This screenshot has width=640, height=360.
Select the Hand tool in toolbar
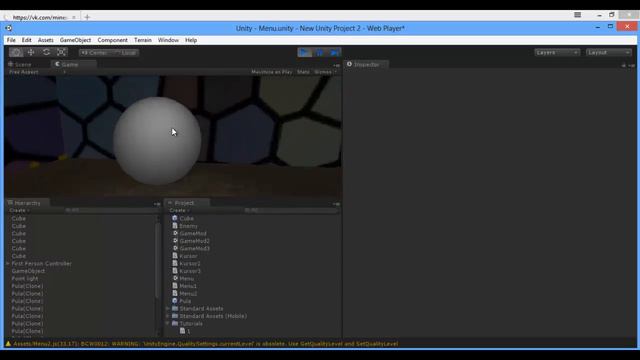pyautogui.click(x=16, y=52)
